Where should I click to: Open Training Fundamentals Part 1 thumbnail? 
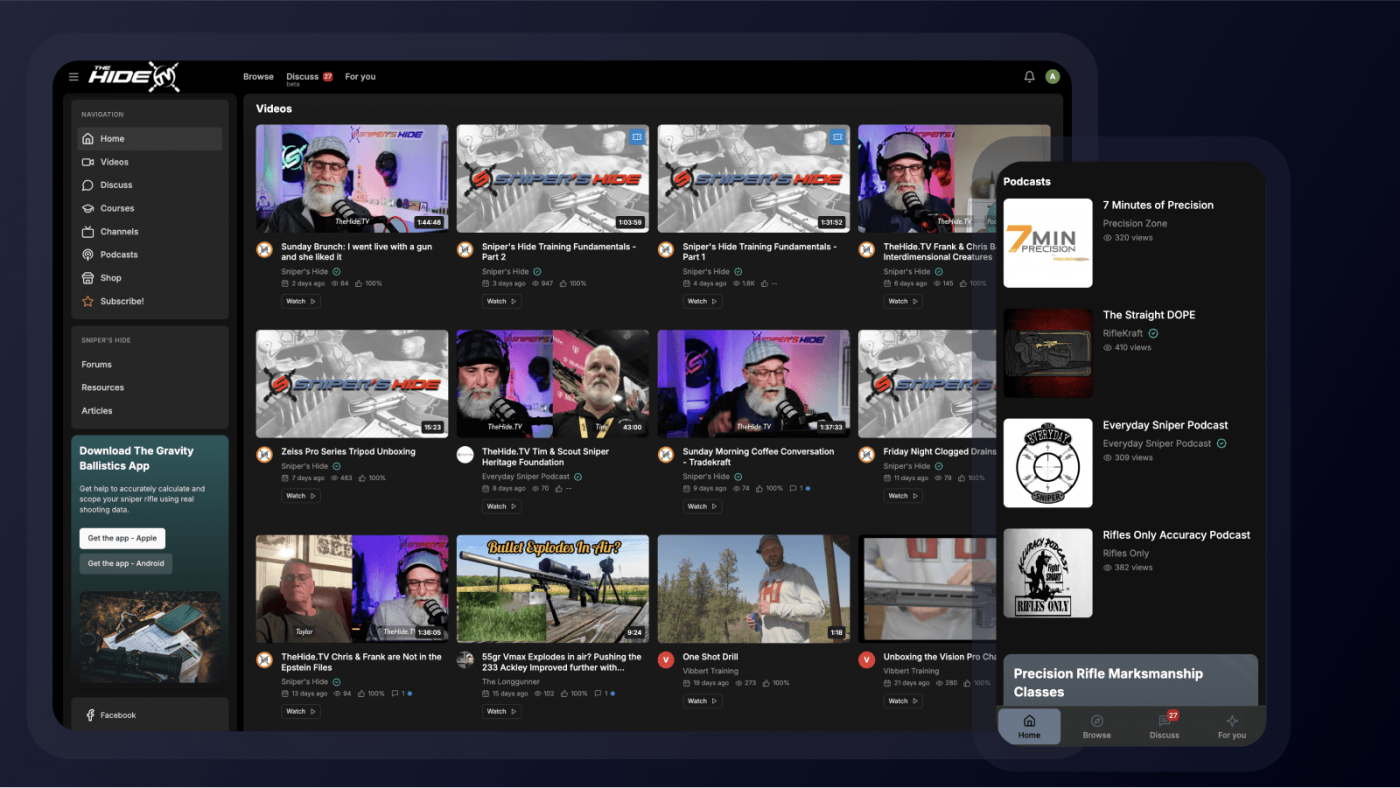754,178
